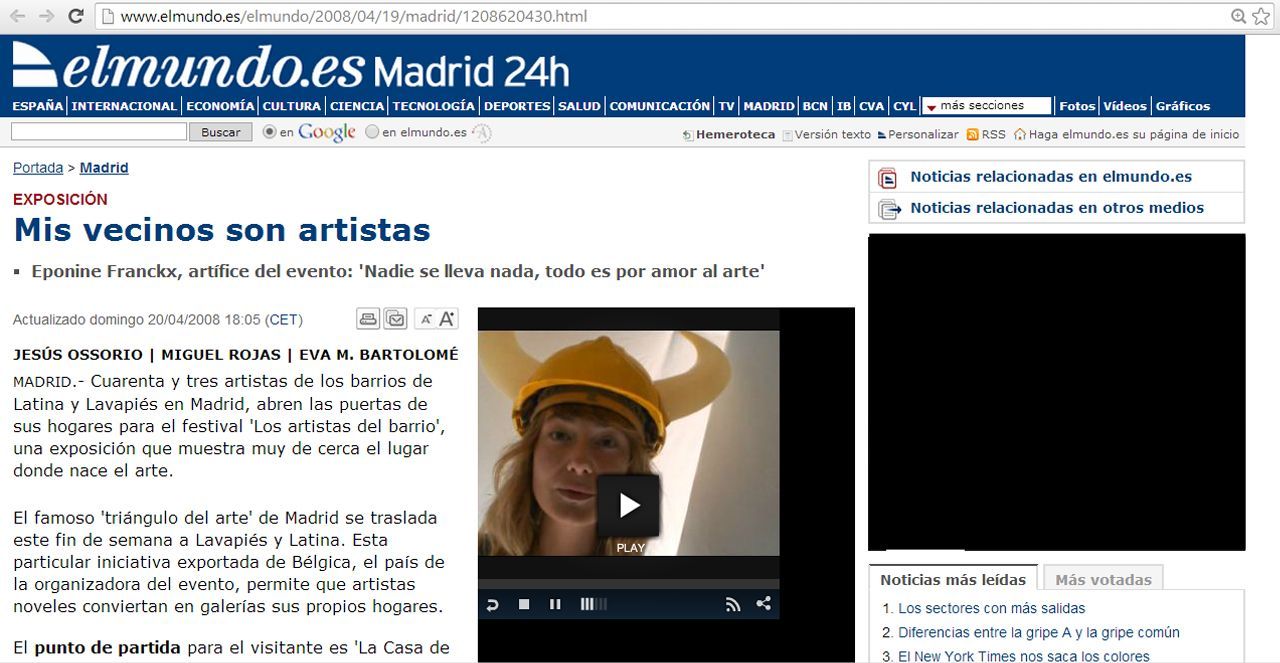Play the video with the central play button
The width and height of the screenshot is (1280, 663).
click(x=628, y=505)
